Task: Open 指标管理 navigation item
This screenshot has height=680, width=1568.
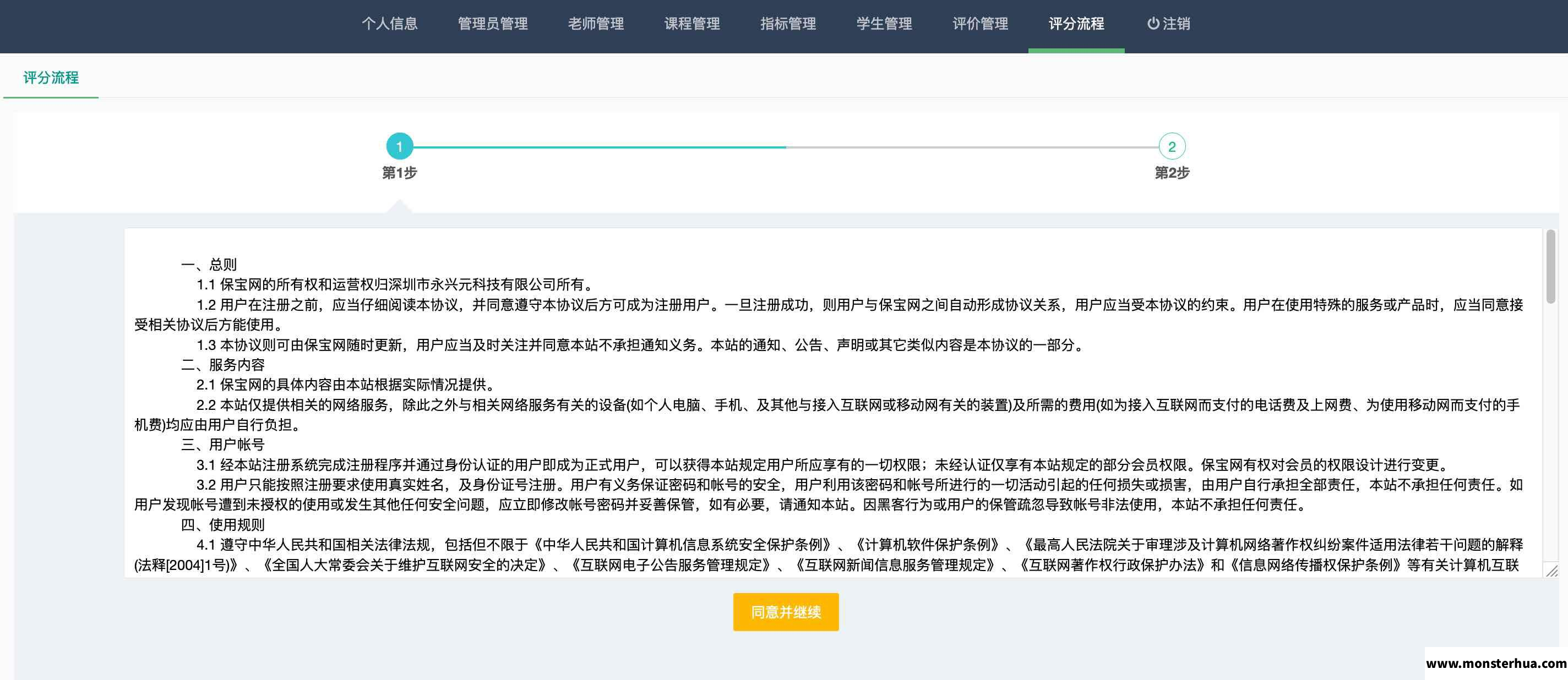Action: click(788, 24)
